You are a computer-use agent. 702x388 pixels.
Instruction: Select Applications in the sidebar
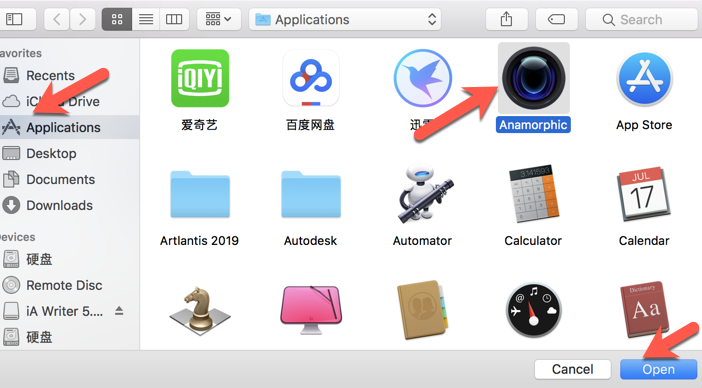click(69, 127)
